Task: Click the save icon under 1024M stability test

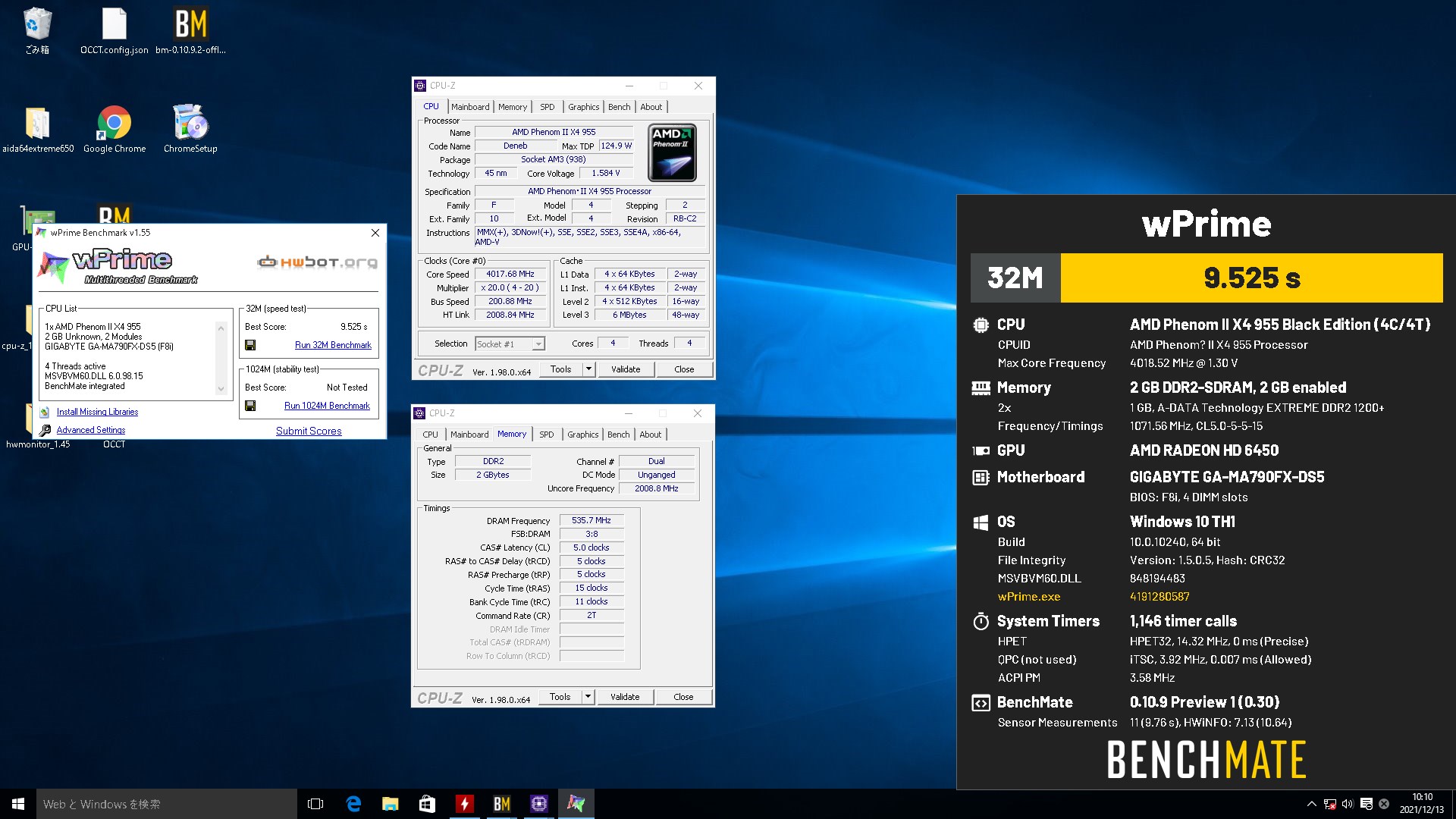Action: coord(250,406)
